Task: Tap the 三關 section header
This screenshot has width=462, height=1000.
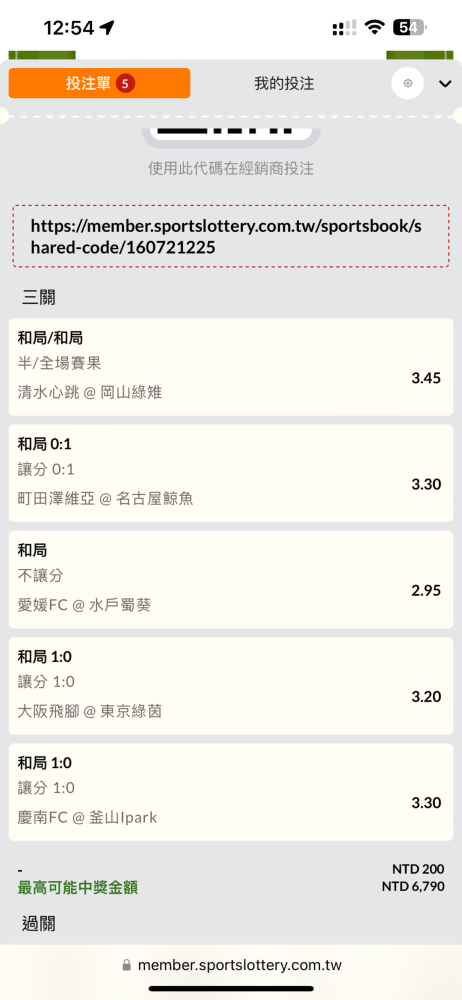Action: coord(39,297)
